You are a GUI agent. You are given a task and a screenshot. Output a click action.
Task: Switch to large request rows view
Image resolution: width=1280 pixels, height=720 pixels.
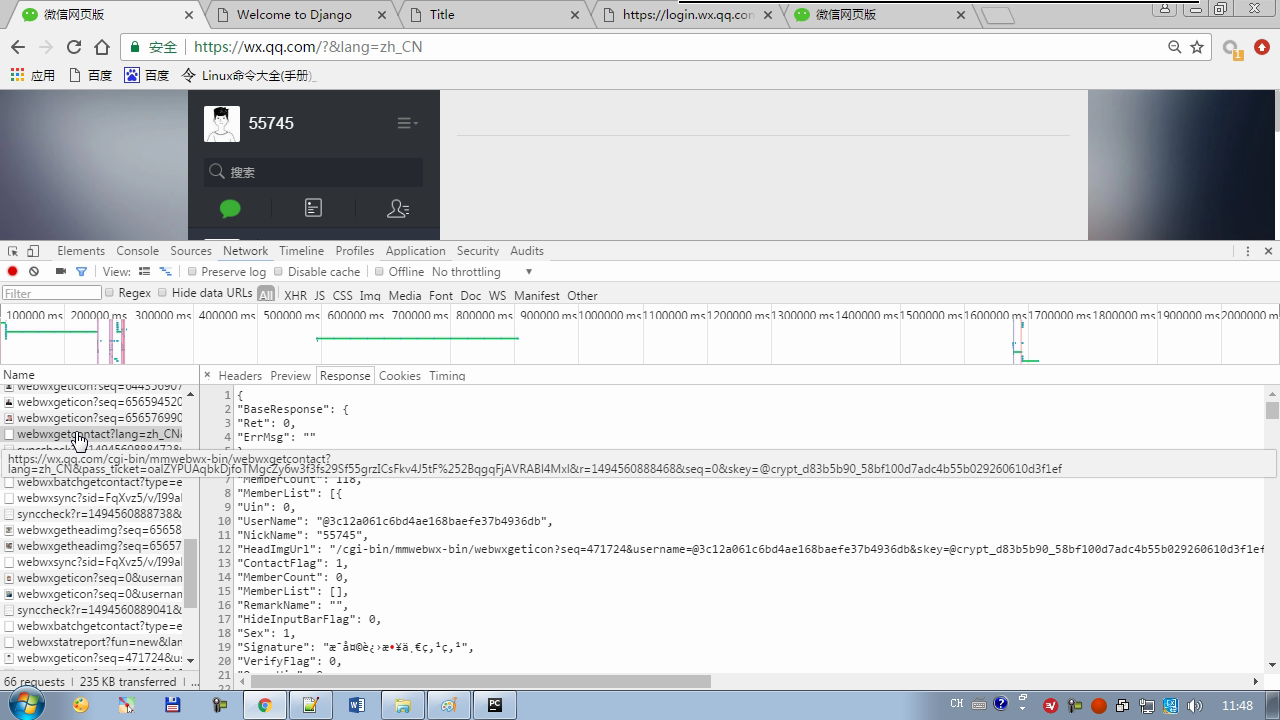click(144, 271)
